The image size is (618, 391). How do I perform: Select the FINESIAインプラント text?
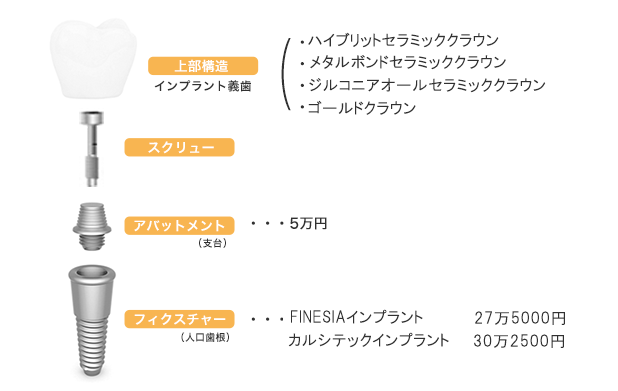tap(356, 317)
